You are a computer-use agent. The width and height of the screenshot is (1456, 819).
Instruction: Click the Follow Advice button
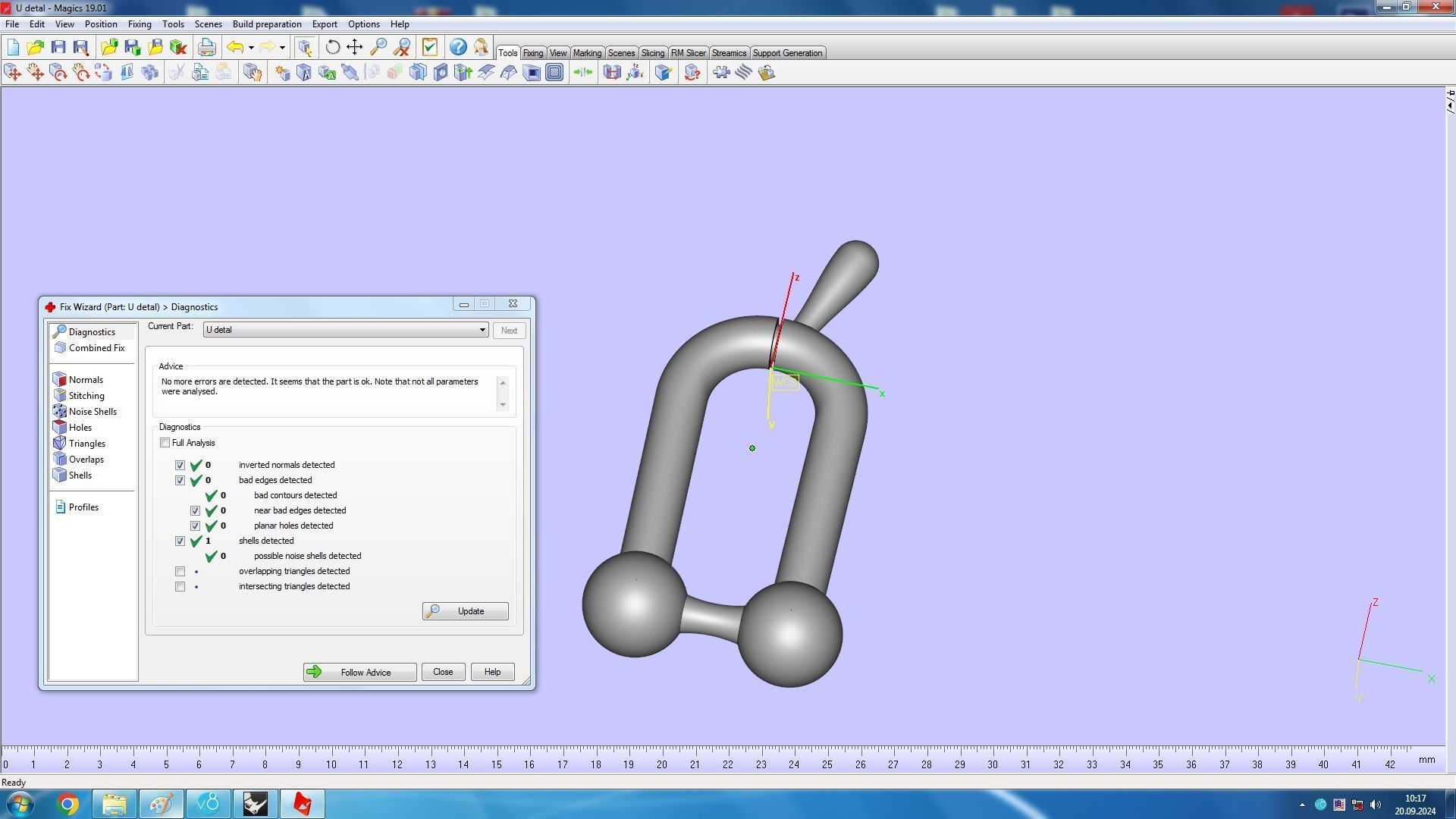[359, 673]
